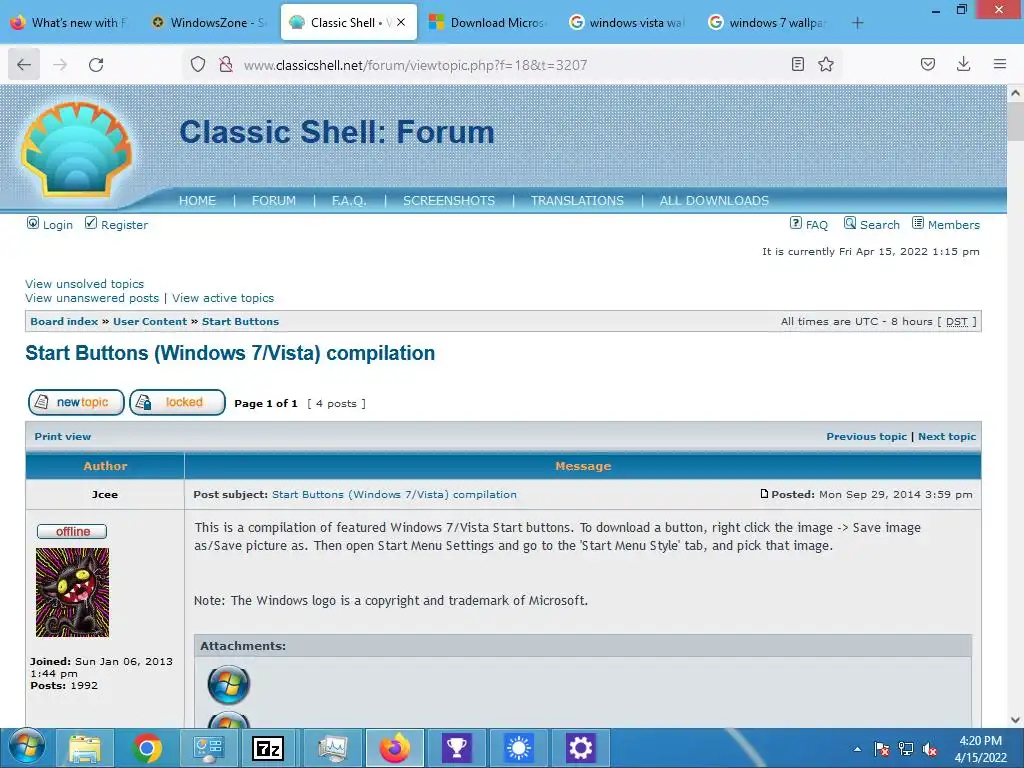Switch to the windows 7 wallpaper tab
Screen dimensions: 1024x768
tap(769, 23)
